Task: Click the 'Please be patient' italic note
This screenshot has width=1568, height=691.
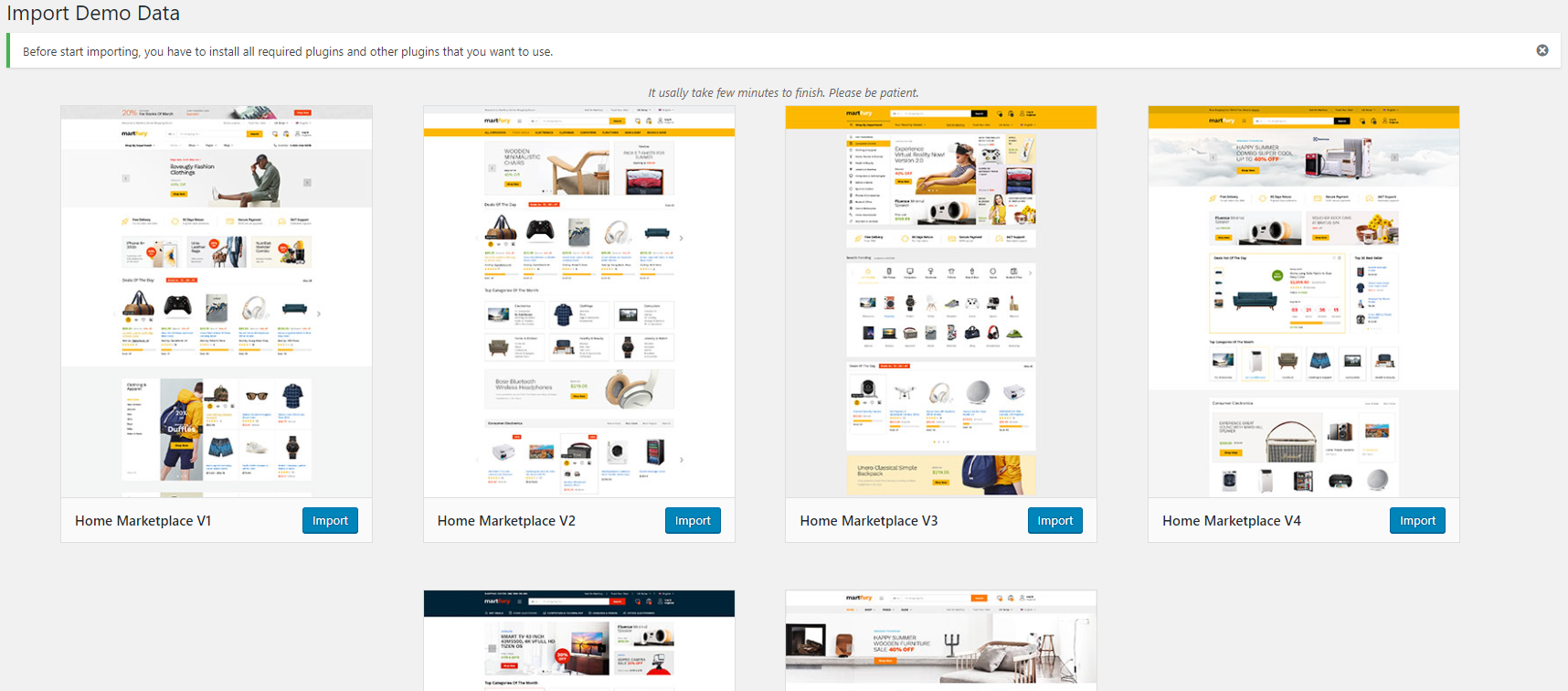Action: pyautogui.click(x=783, y=92)
